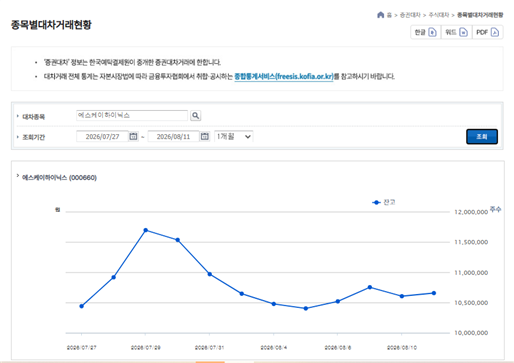Download page as 한글 file

426,32
